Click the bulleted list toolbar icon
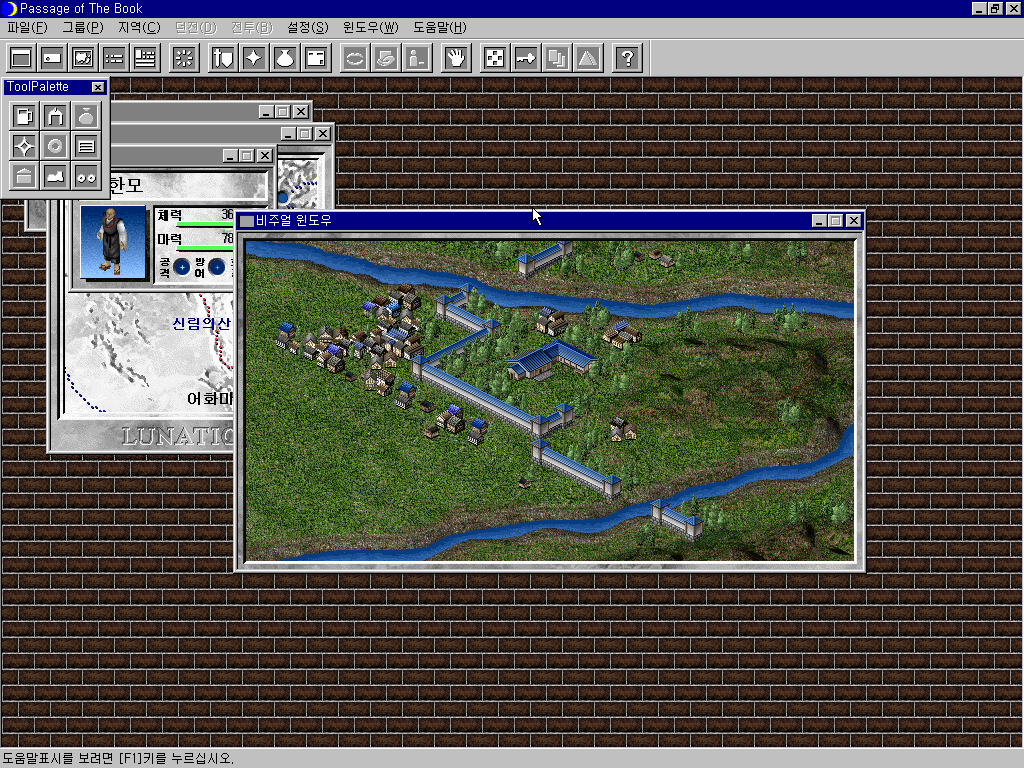Screen dimensions: 1024x768 tap(114, 58)
